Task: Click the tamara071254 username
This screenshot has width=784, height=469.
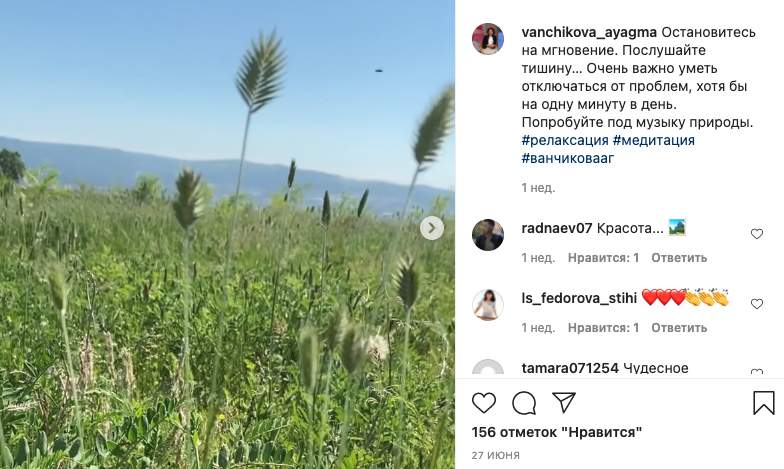Action: point(570,368)
